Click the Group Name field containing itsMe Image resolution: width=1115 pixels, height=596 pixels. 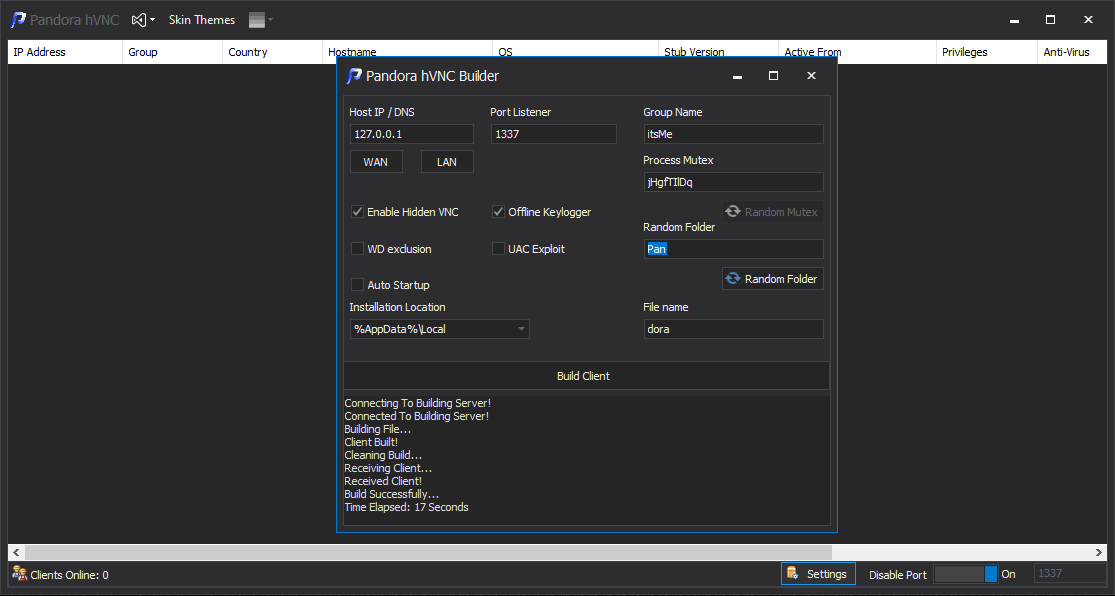point(733,134)
